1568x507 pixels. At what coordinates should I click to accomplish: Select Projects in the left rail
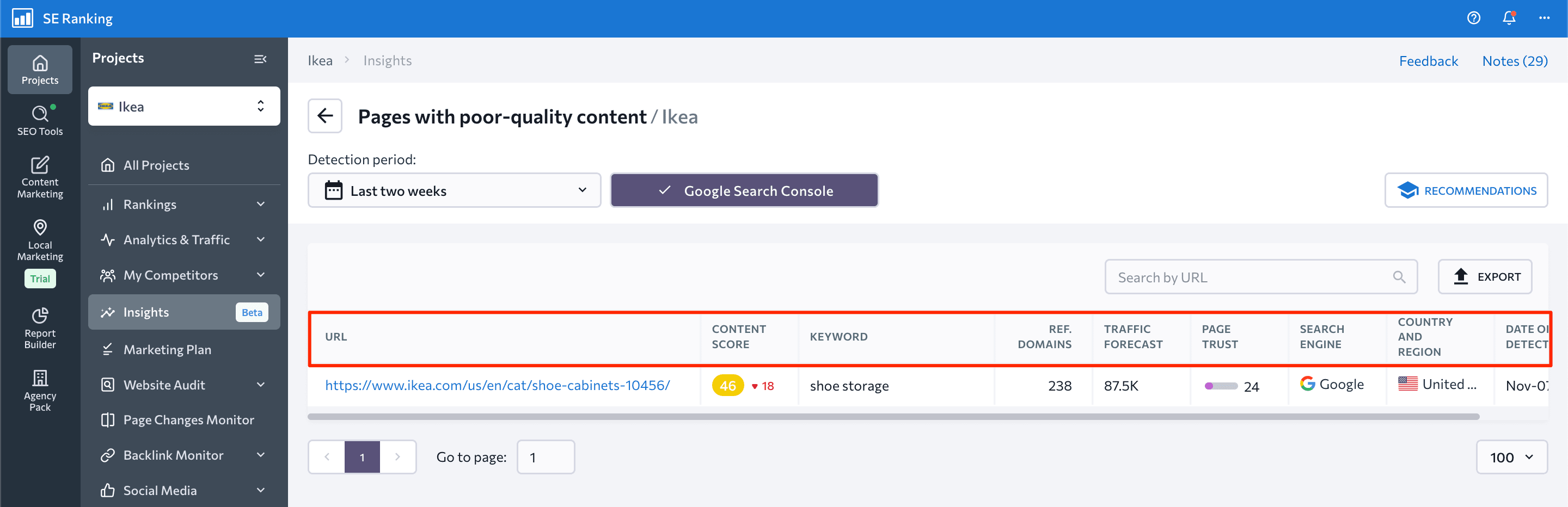click(40, 70)
